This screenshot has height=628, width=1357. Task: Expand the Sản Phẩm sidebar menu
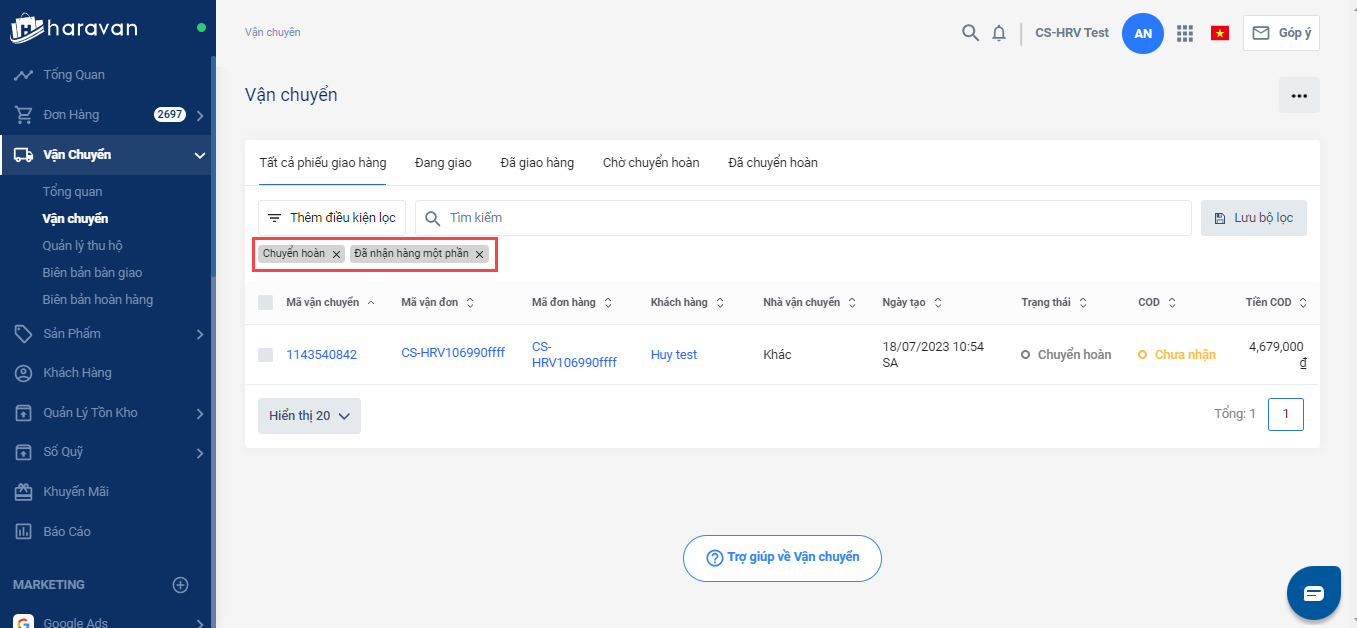(199, 334)
